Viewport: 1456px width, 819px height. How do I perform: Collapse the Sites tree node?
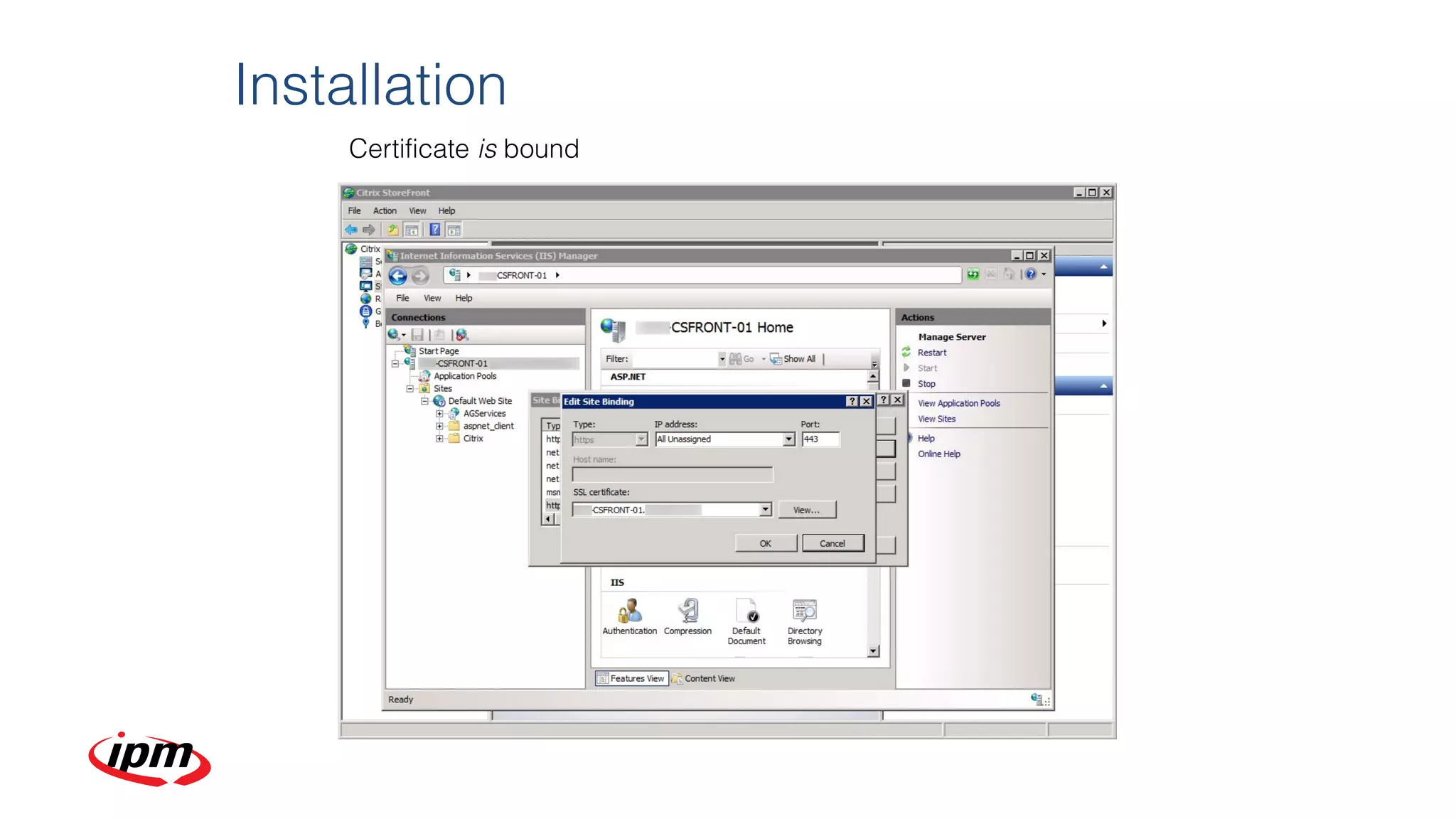coord(410,389)
